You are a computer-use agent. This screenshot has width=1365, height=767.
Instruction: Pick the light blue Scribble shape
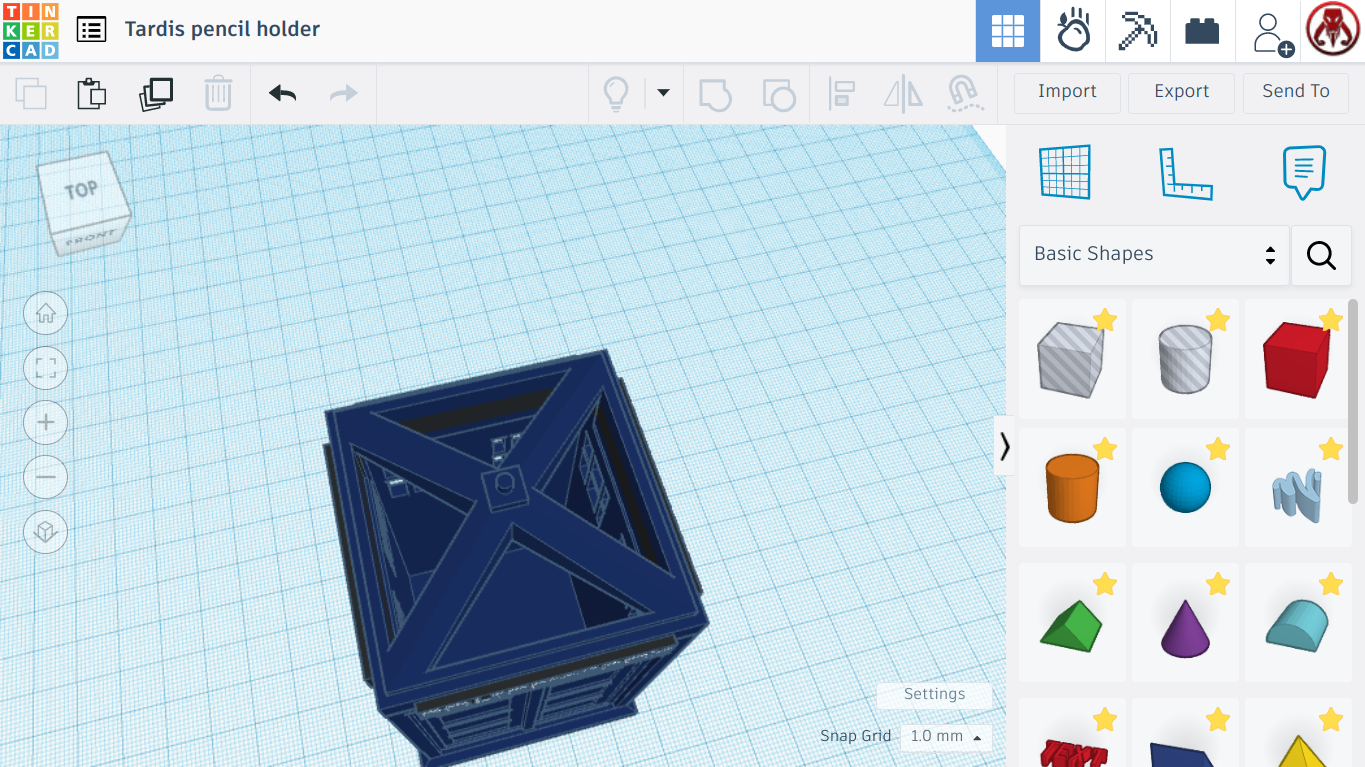(x=1297, y=488)
